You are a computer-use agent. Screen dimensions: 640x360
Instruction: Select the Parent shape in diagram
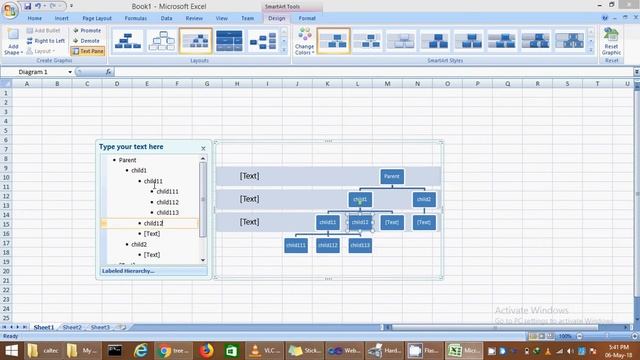coord(392,176)
